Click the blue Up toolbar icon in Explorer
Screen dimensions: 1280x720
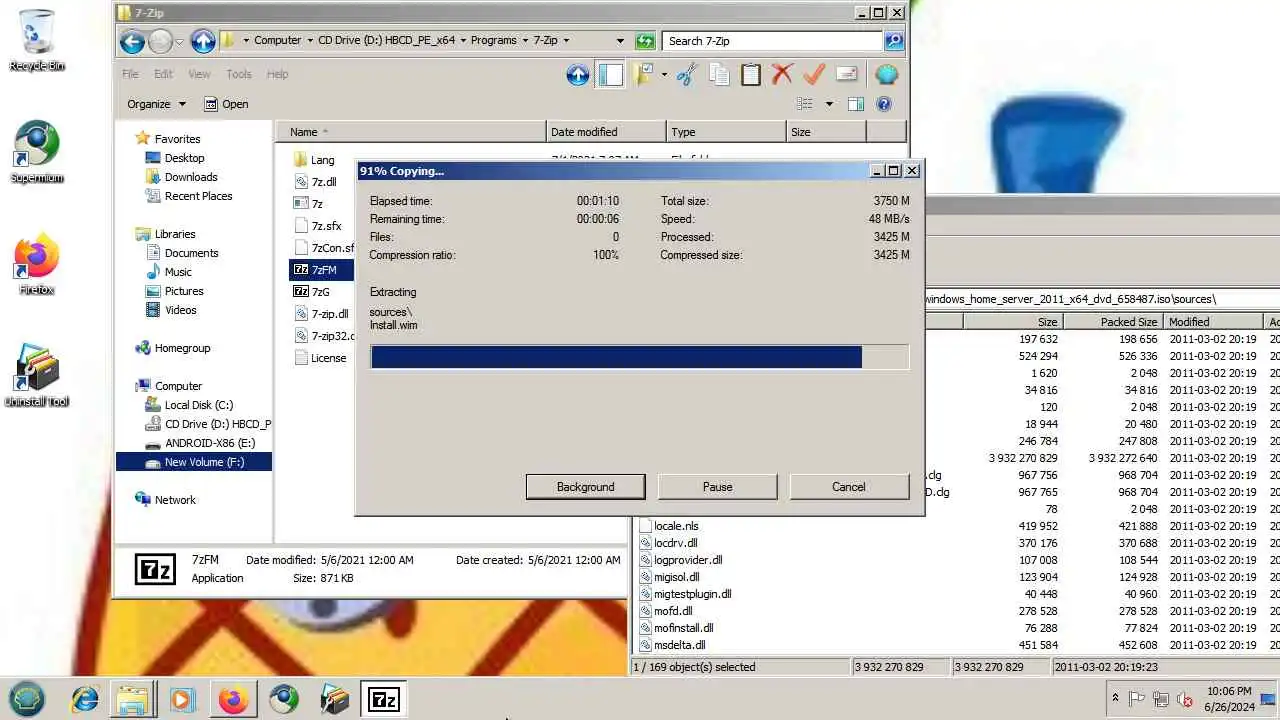point(577,74)
